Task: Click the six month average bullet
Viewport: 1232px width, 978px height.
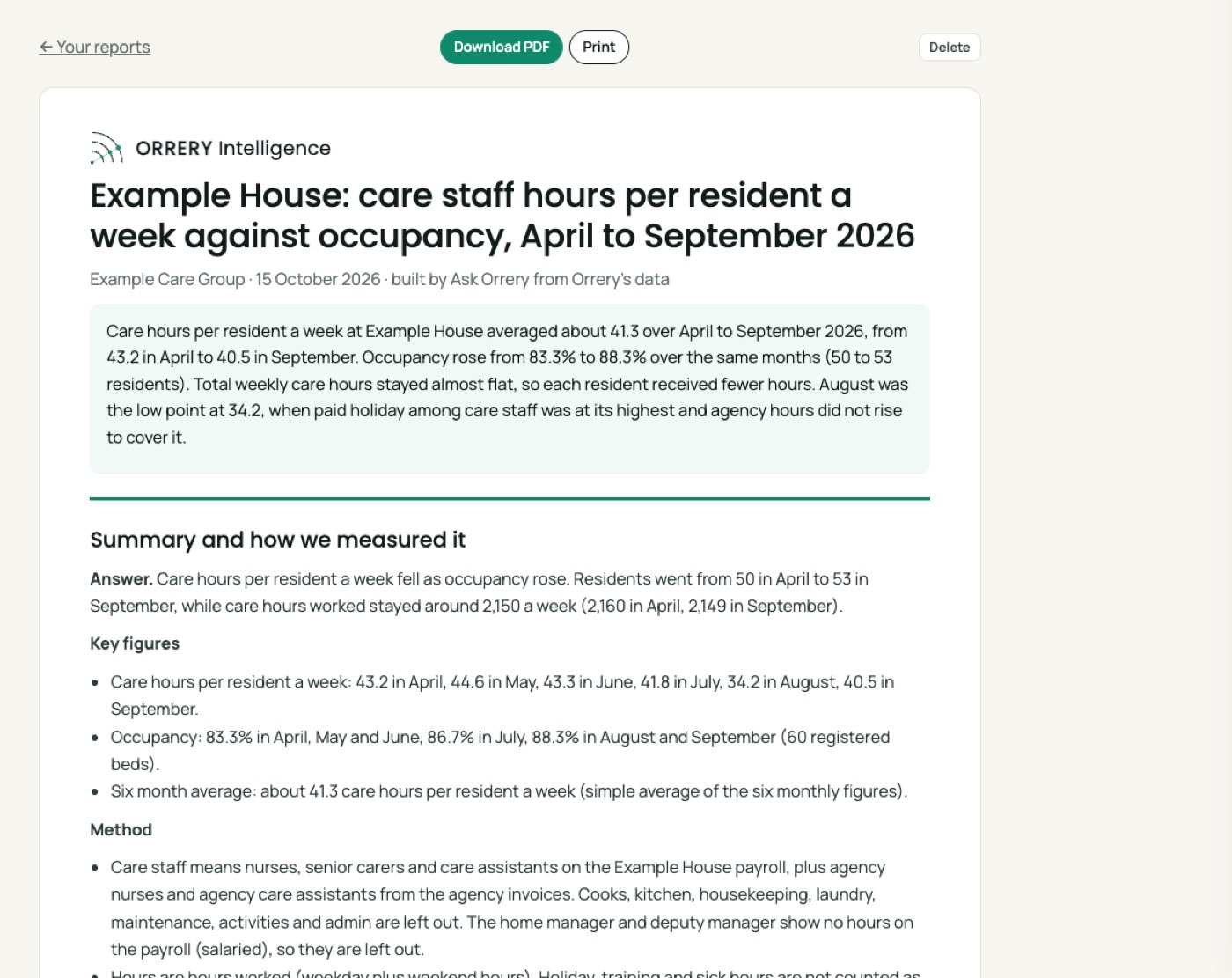Action: [x=509, y=791]
